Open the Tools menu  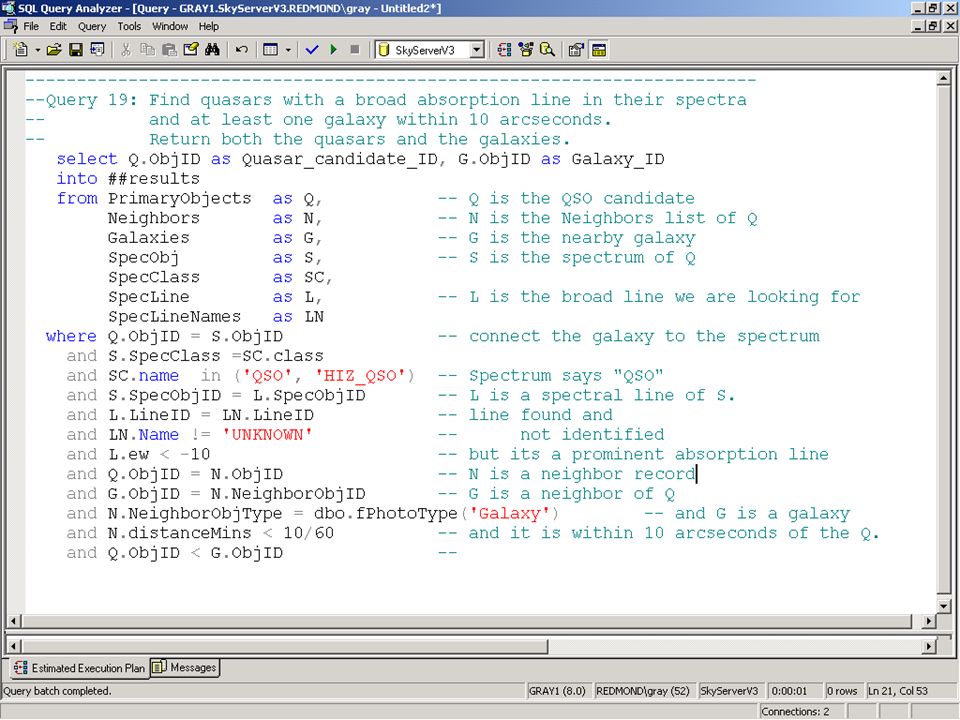click(129, 26)
